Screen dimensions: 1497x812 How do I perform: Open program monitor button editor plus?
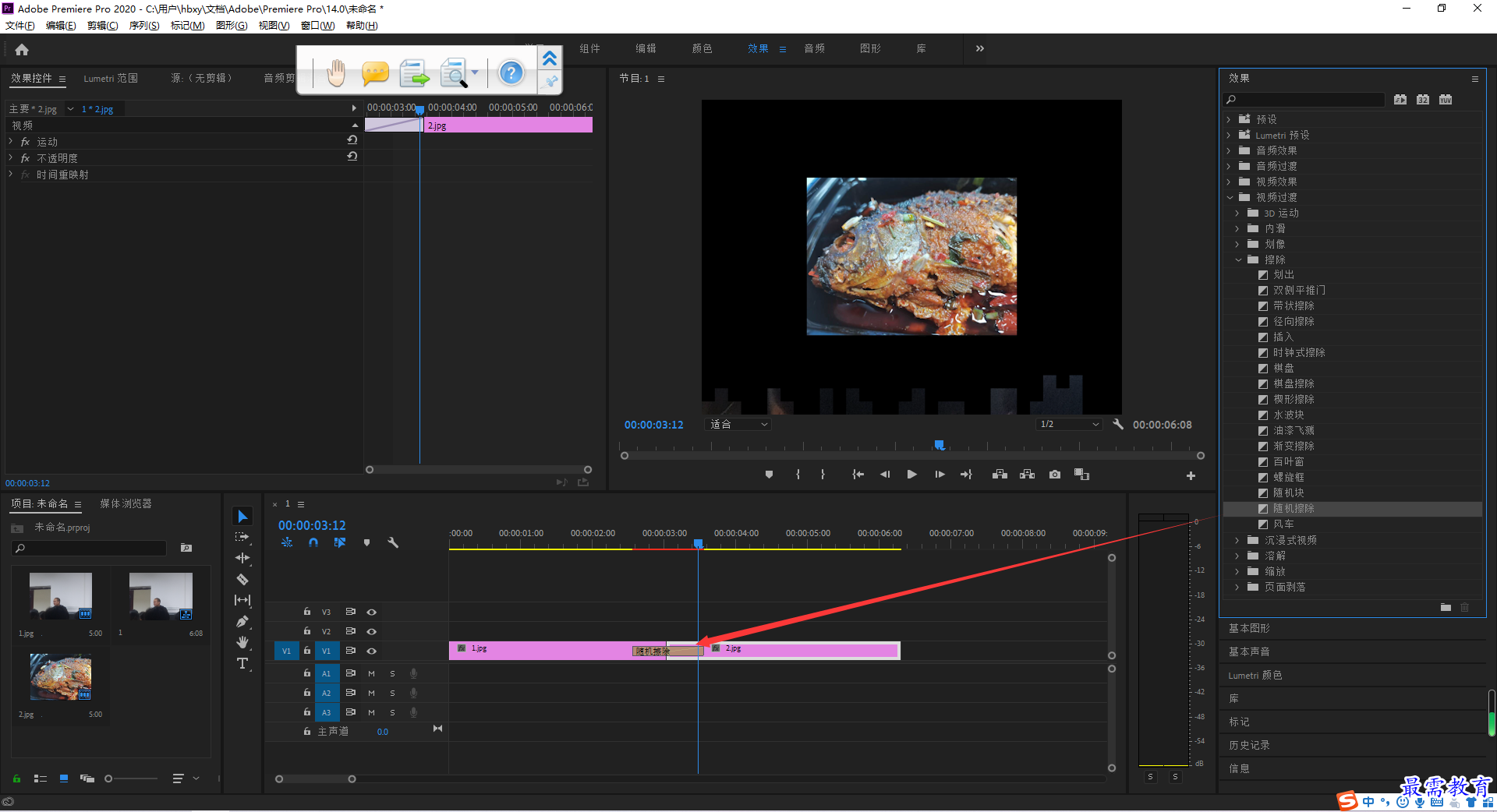1191,475
